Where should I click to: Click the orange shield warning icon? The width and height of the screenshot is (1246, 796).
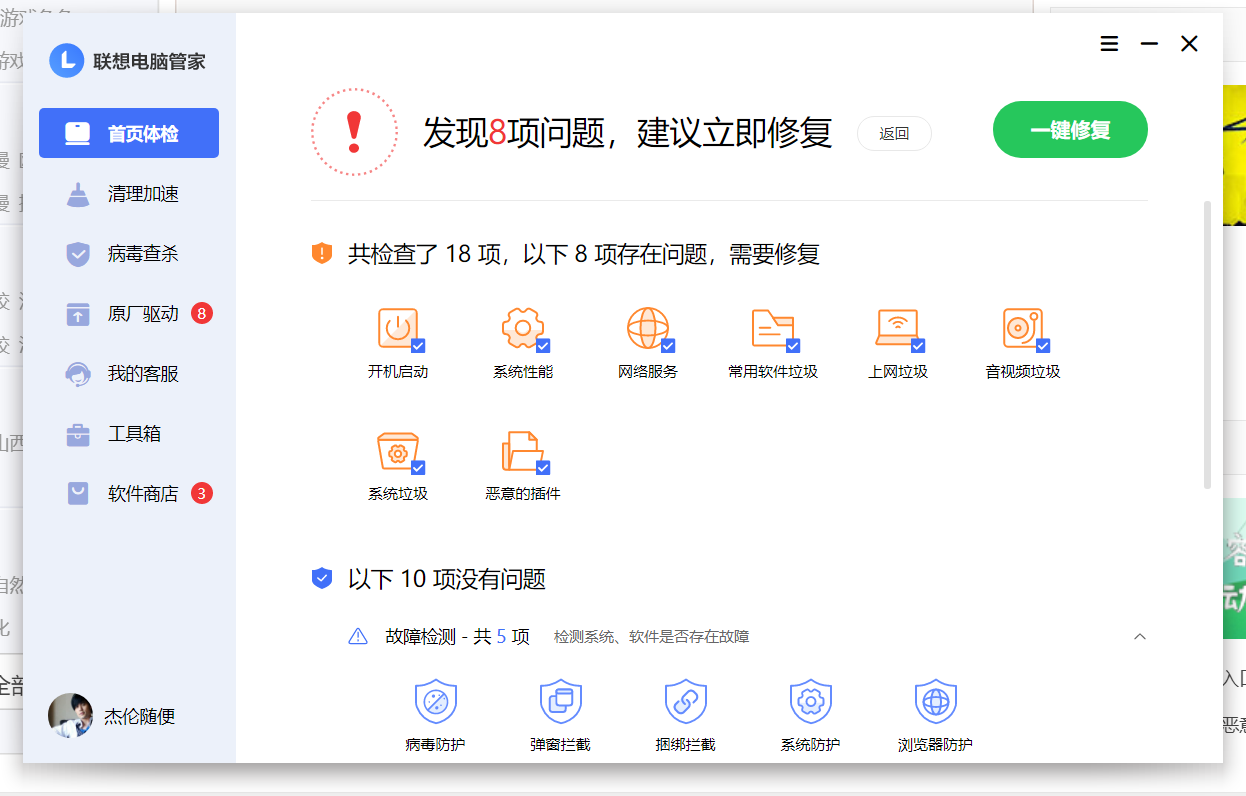coord(321,253)
